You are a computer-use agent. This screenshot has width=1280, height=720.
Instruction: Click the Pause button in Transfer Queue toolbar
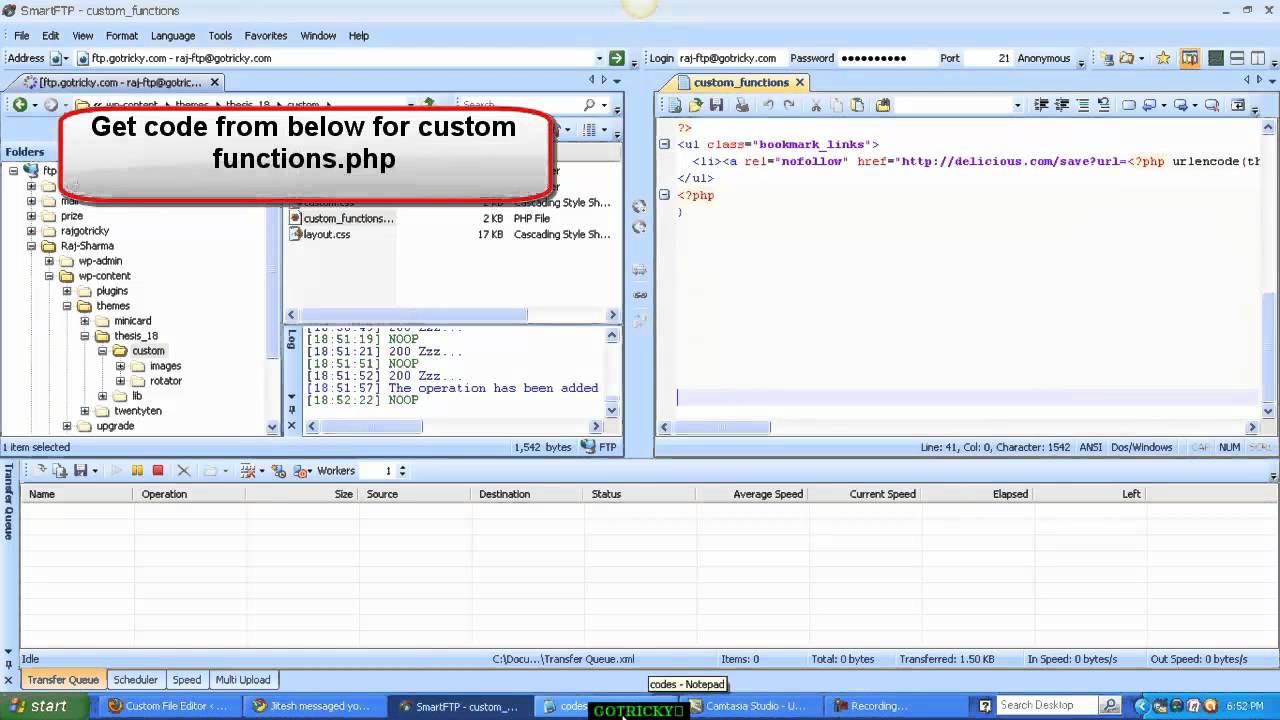coord(137,471)
